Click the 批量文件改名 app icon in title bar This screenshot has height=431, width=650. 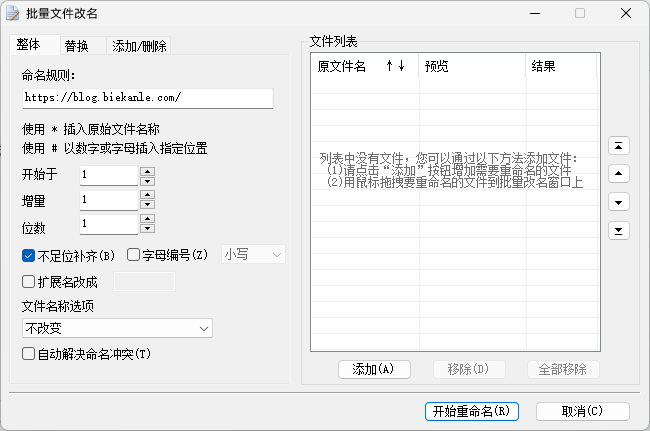[12, 13]
